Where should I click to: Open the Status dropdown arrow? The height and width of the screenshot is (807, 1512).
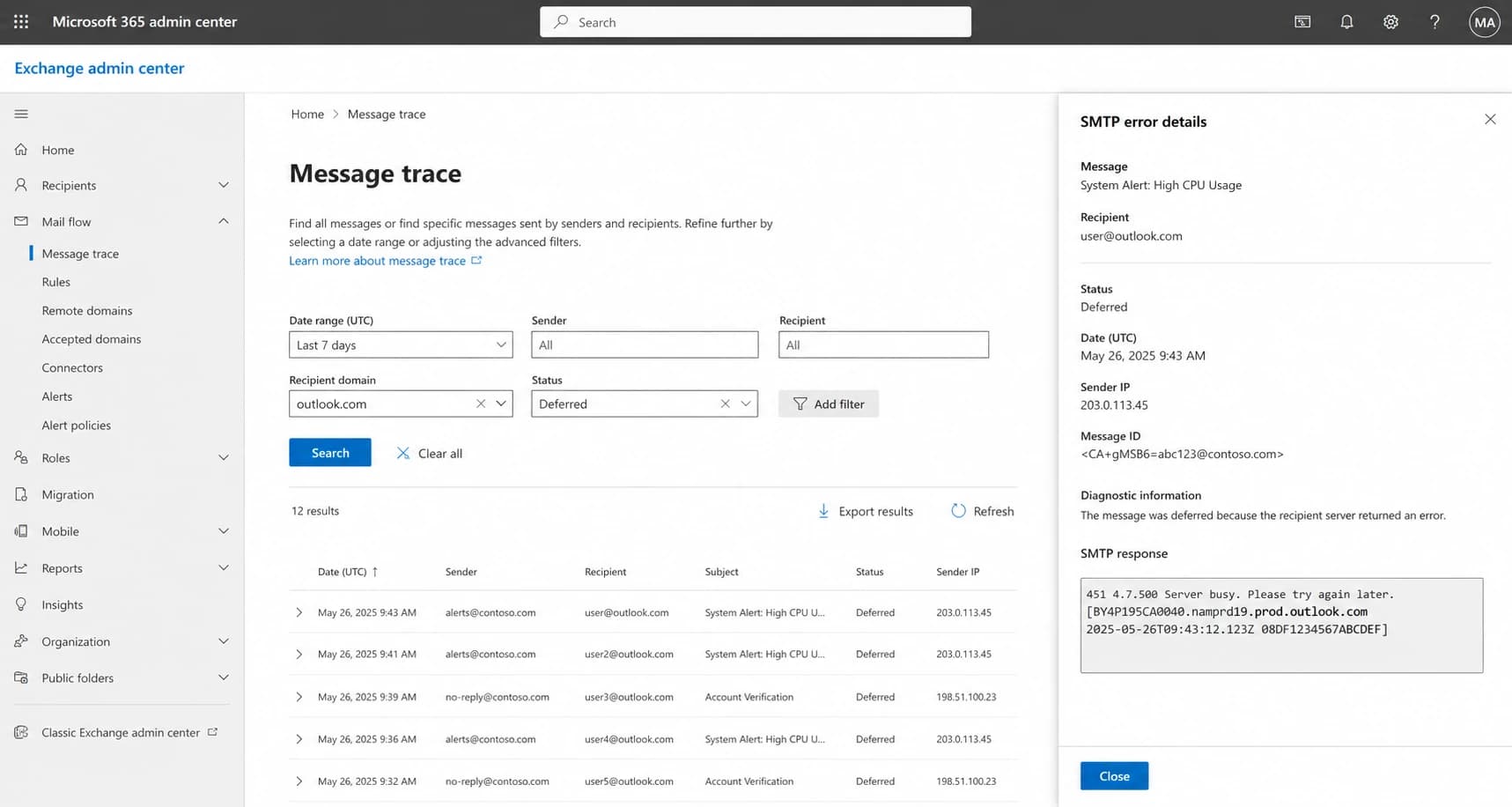click(x=746, y=403)
